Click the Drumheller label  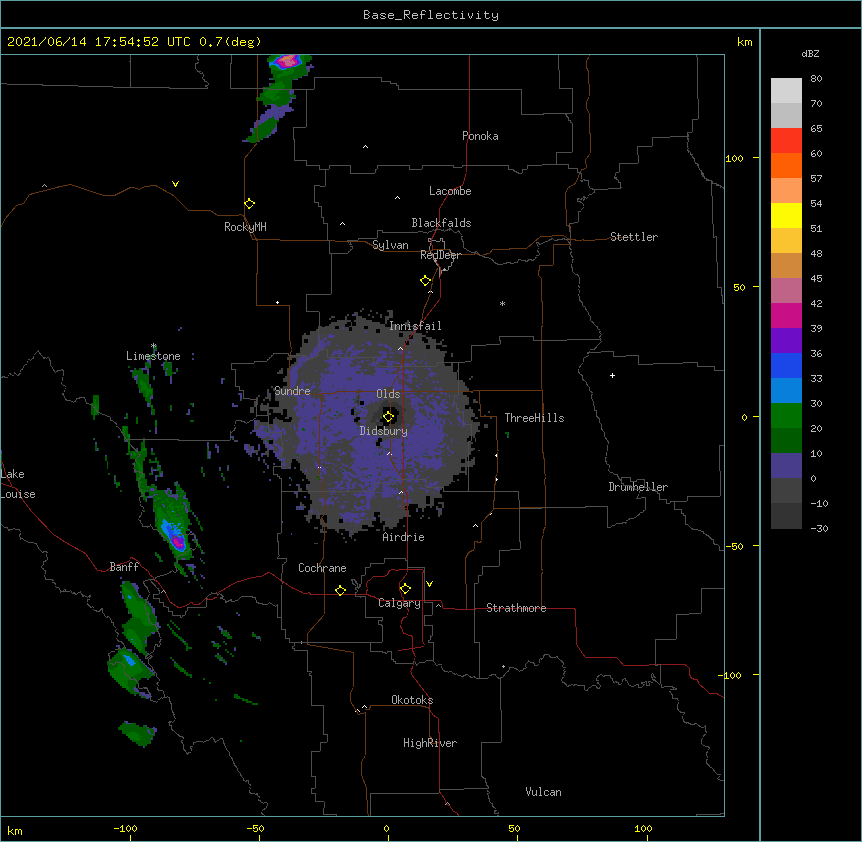click(638, 487)
